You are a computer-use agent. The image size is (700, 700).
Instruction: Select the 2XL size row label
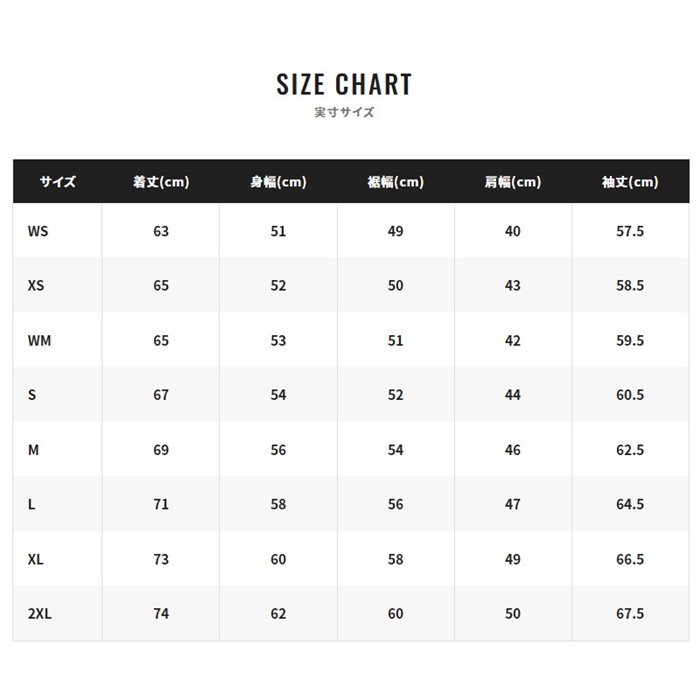click(40, 614)
